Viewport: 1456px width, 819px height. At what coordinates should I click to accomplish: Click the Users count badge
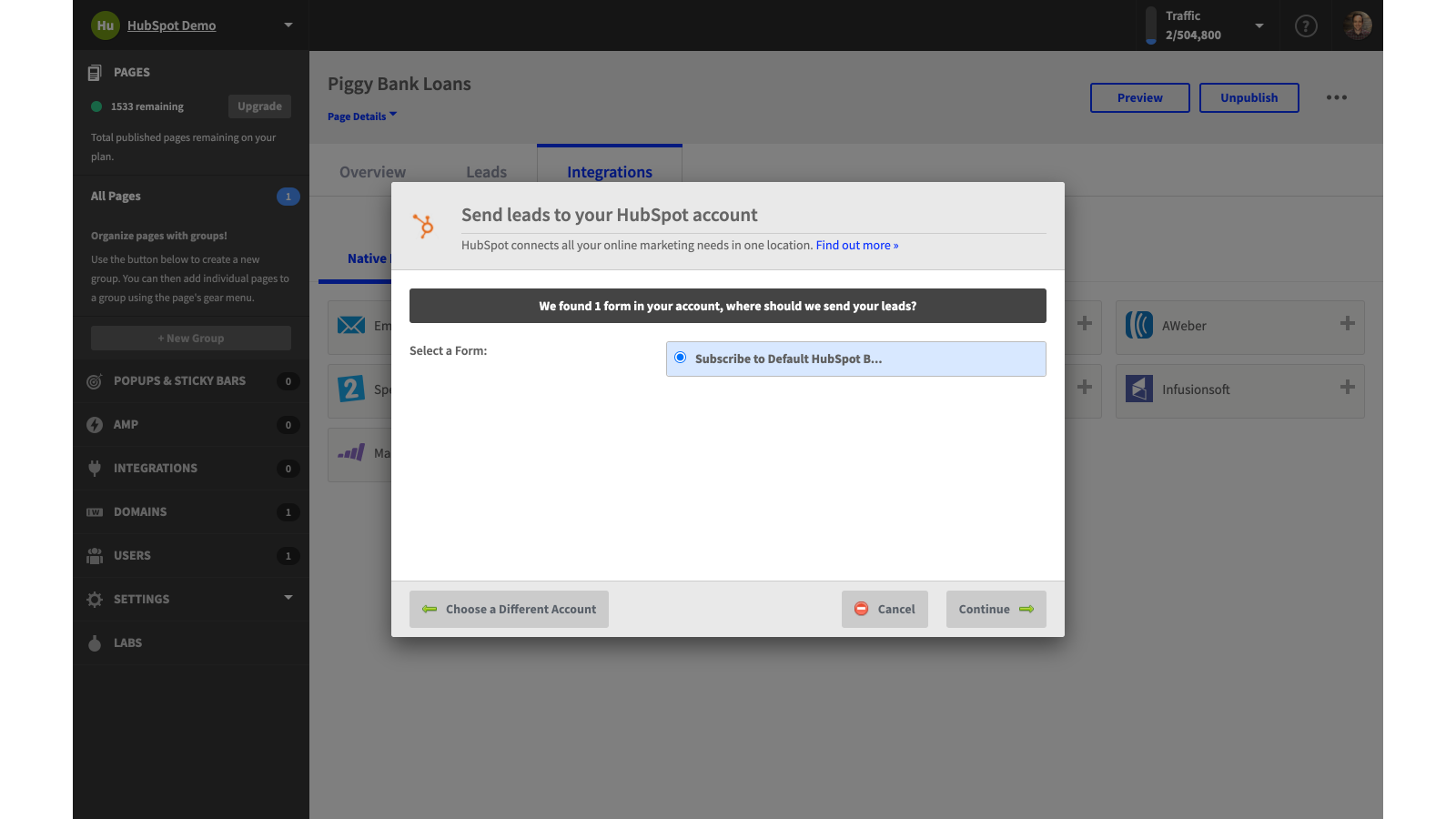[x=288, y=556]
